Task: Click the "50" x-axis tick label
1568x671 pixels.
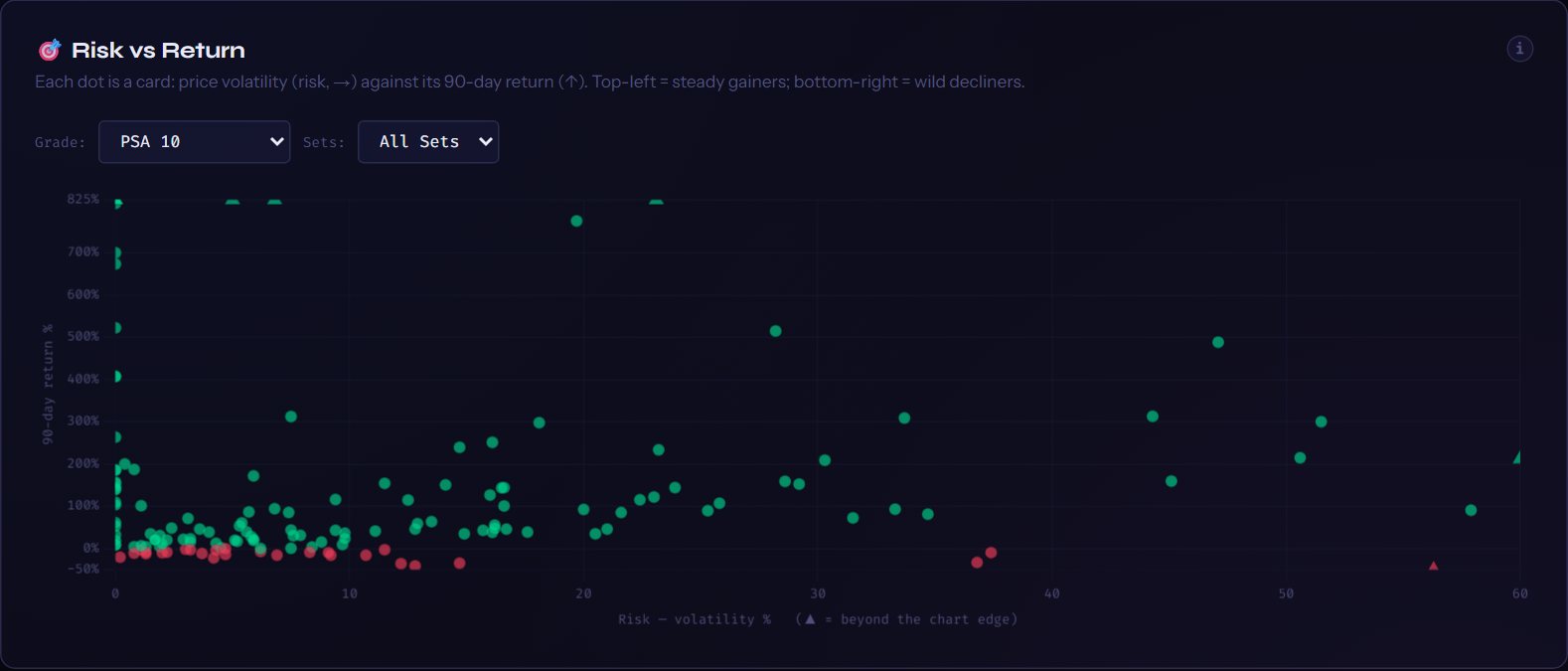Action: (x=1286, y=593)
